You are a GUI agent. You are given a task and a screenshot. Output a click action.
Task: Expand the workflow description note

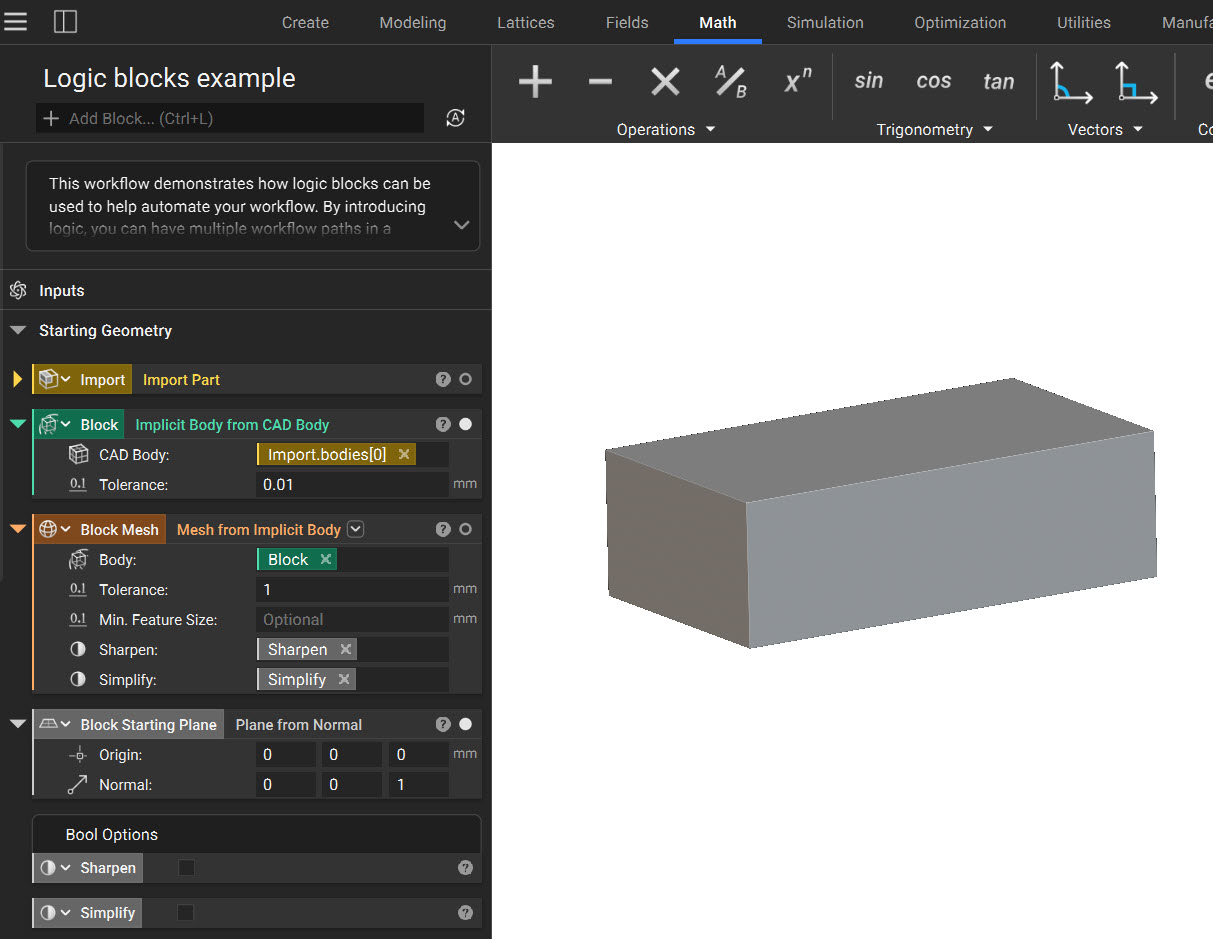tap(461, 225)
